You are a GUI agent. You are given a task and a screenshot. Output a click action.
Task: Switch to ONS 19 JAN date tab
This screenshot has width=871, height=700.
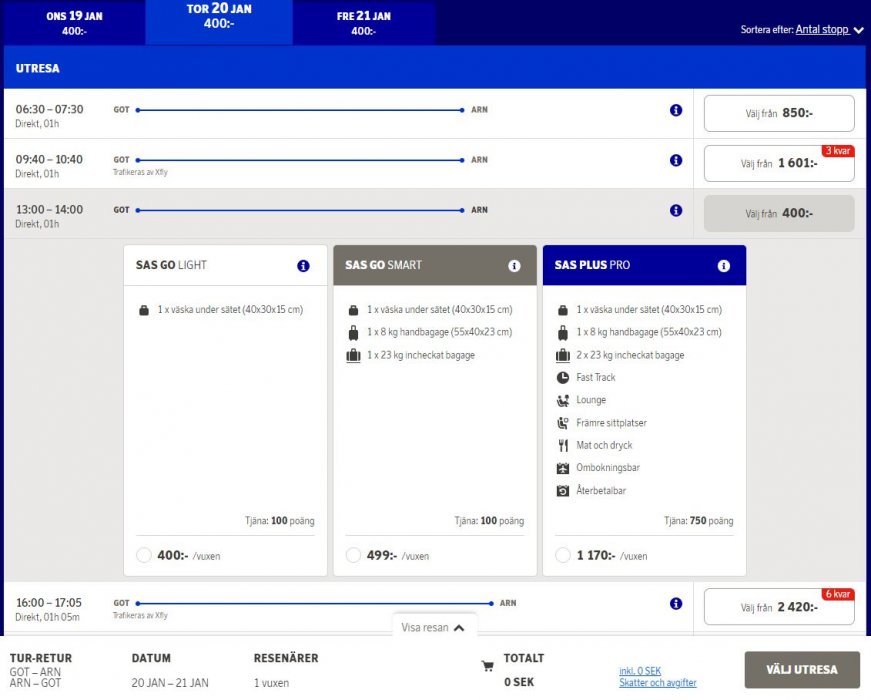[74, 23]
